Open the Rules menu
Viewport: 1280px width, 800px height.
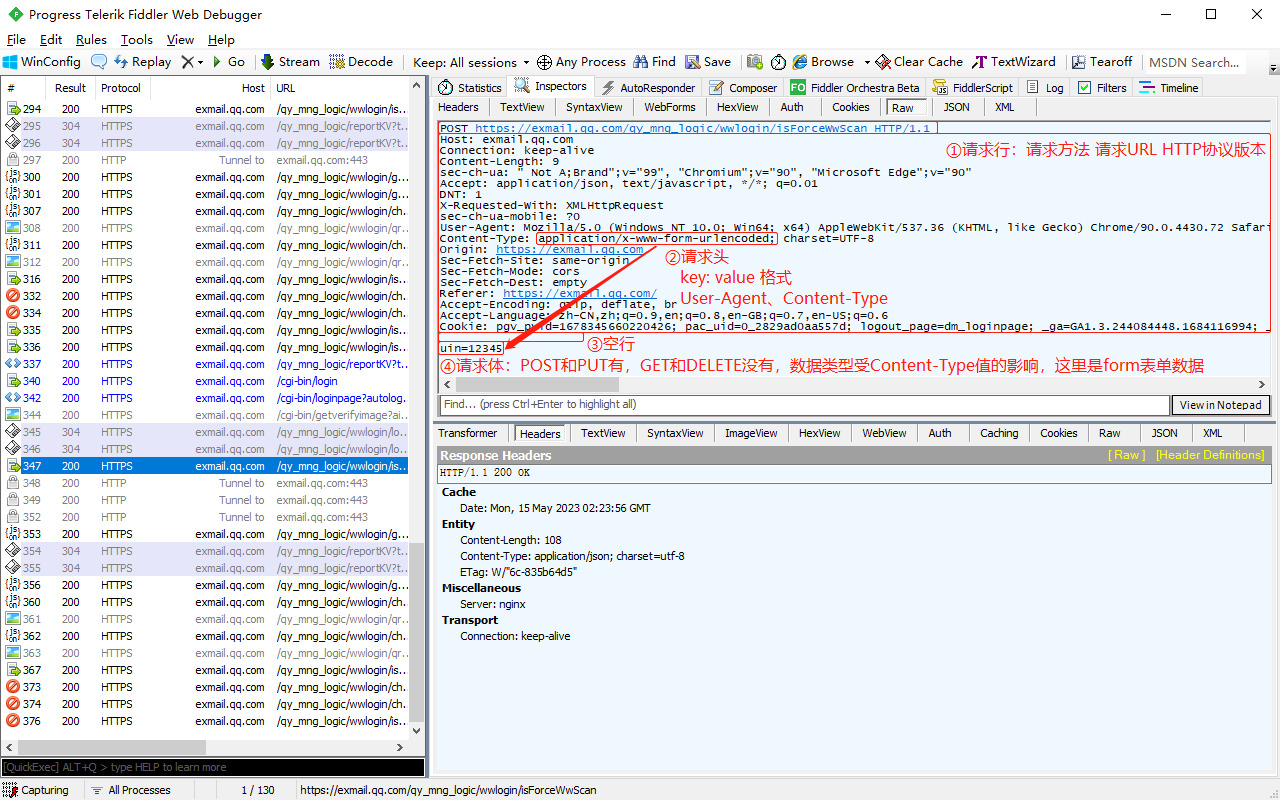91,40
